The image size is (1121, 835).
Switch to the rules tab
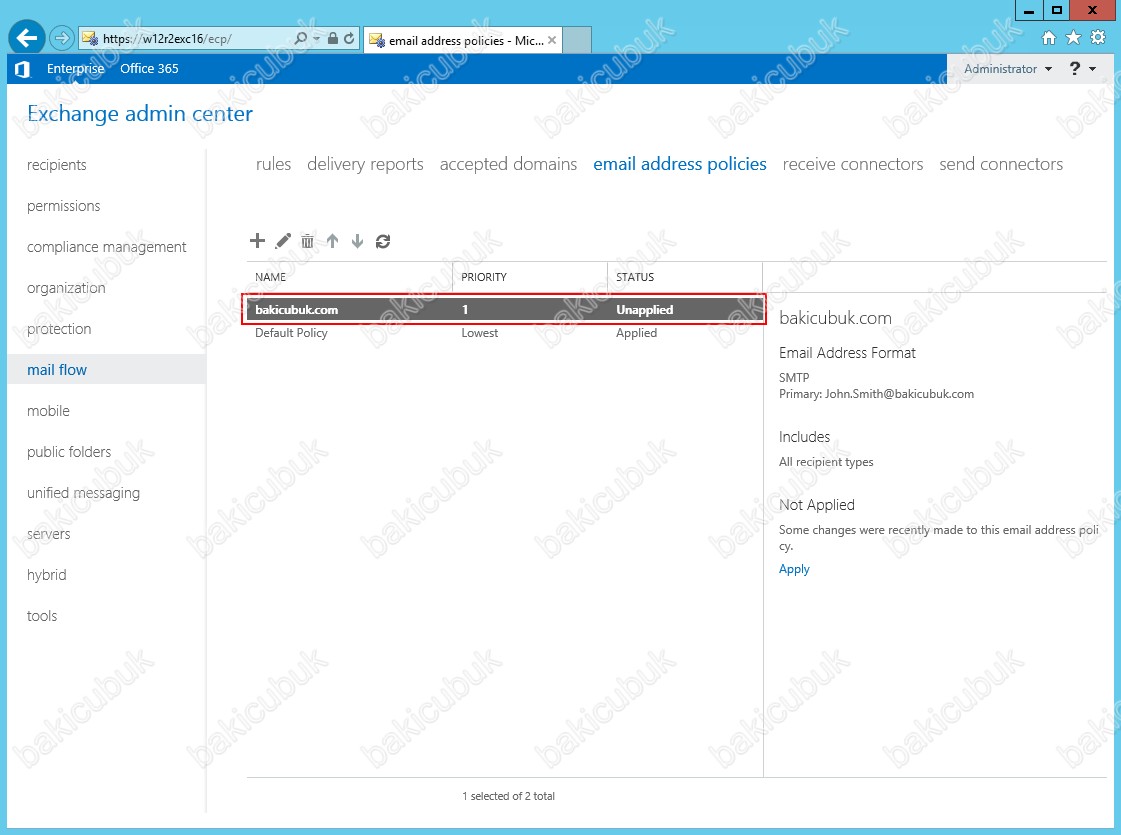pyautogui.click(x=273, y=164)
